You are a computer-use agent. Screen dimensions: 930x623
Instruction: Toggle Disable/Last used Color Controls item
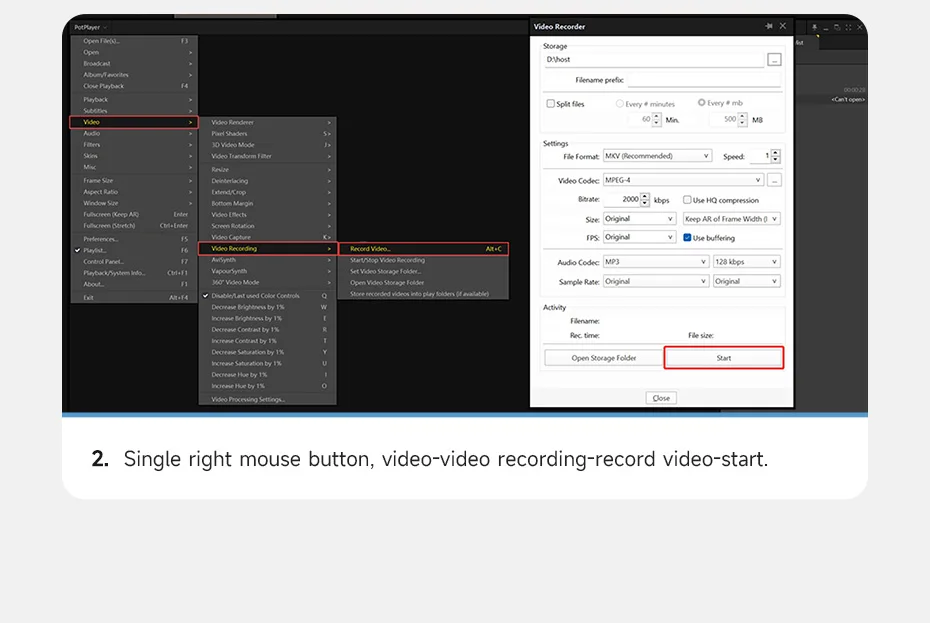(267, 295)
